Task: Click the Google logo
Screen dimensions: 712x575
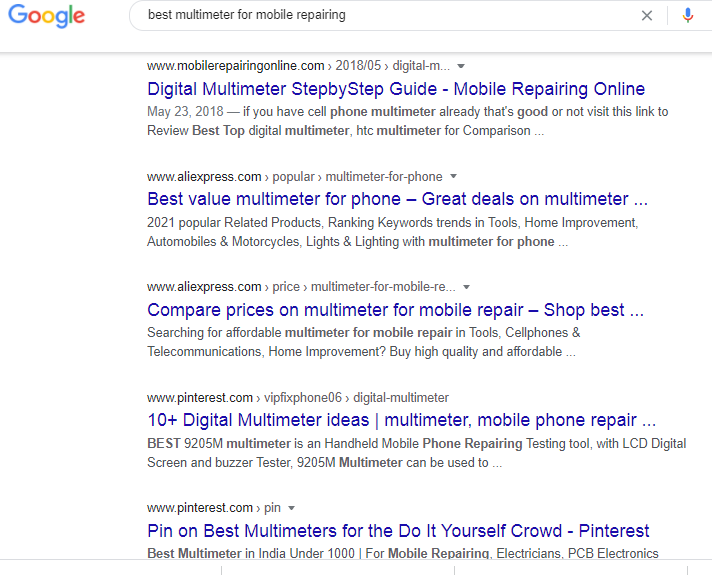Action: click(47, 16)
